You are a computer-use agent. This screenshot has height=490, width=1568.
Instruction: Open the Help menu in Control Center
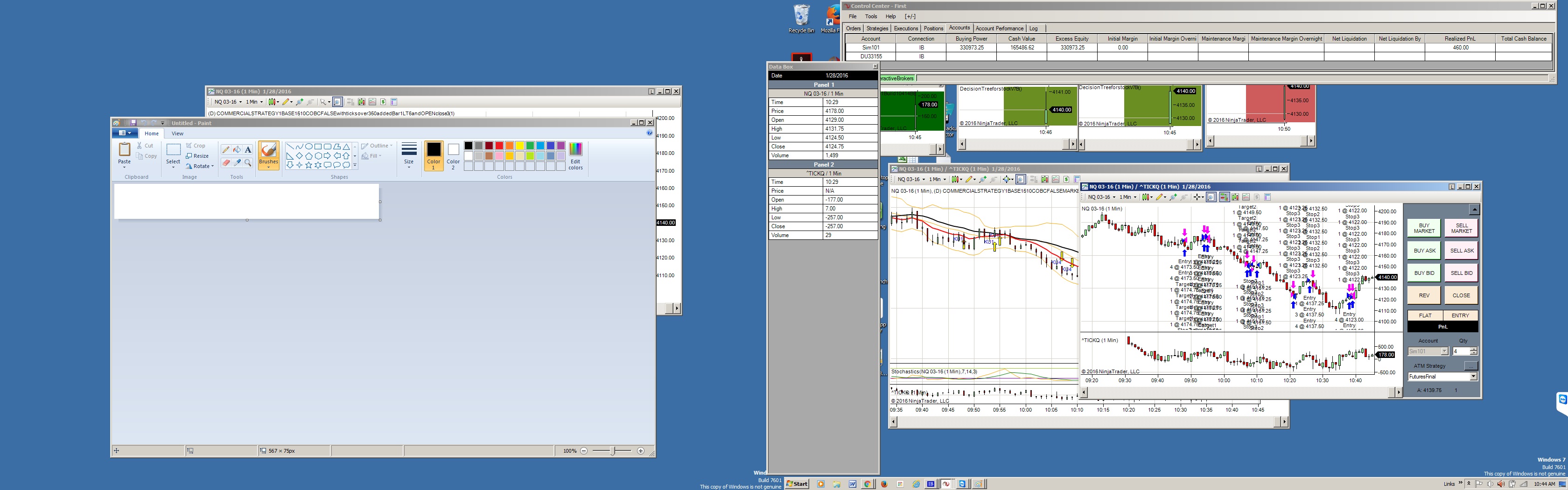pyautogui.click(x=890, y=16)
